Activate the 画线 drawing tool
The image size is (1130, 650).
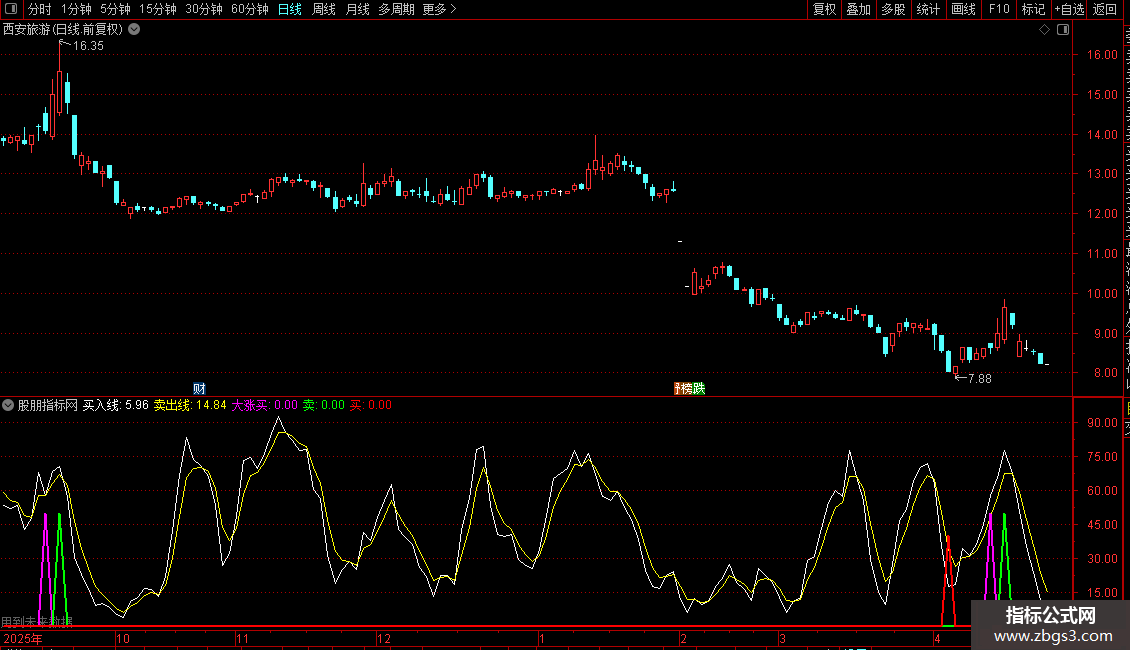pyautogui.click(x=964, y=9)
